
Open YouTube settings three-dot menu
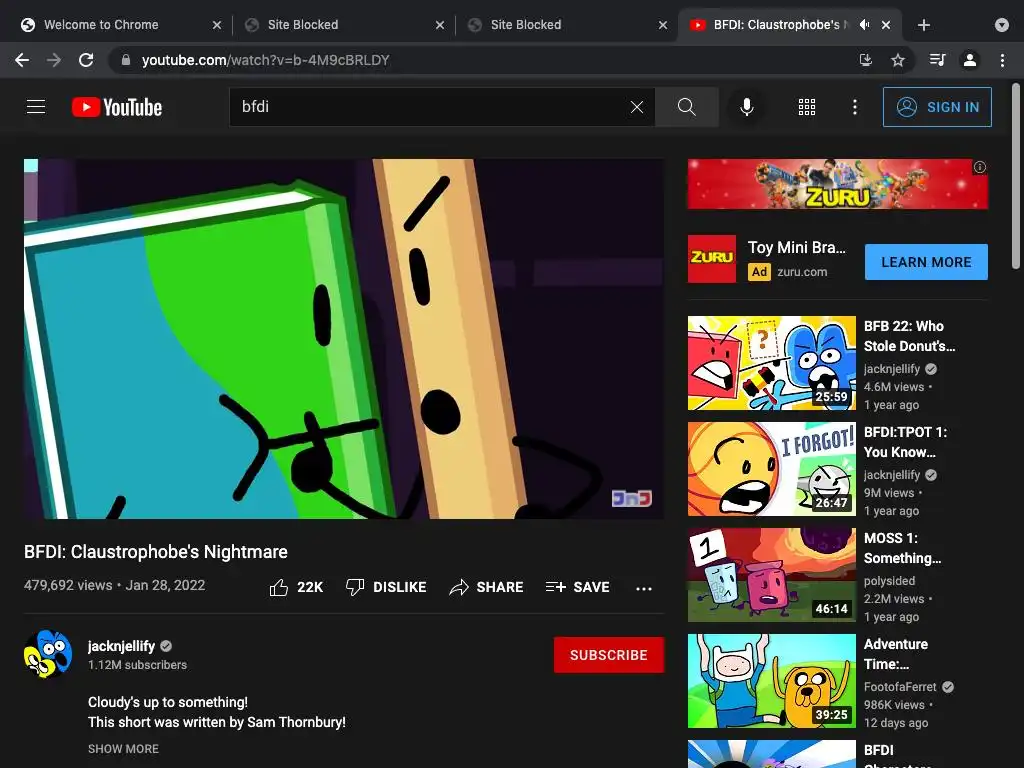855,107
